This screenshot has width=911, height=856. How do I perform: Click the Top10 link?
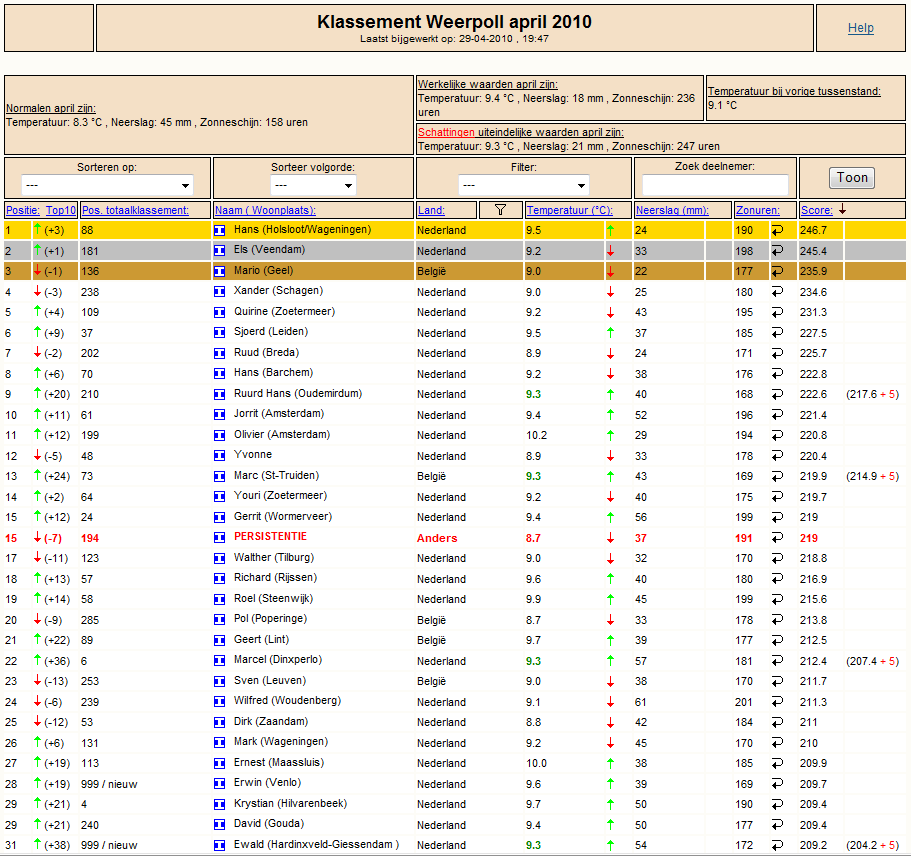61,210
